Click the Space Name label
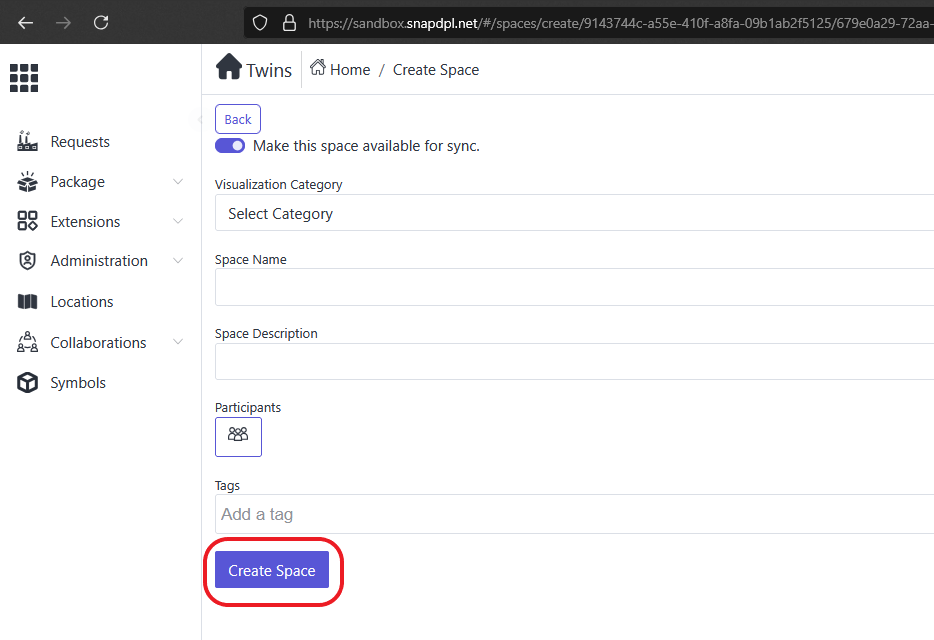 [x=251, y=260]
